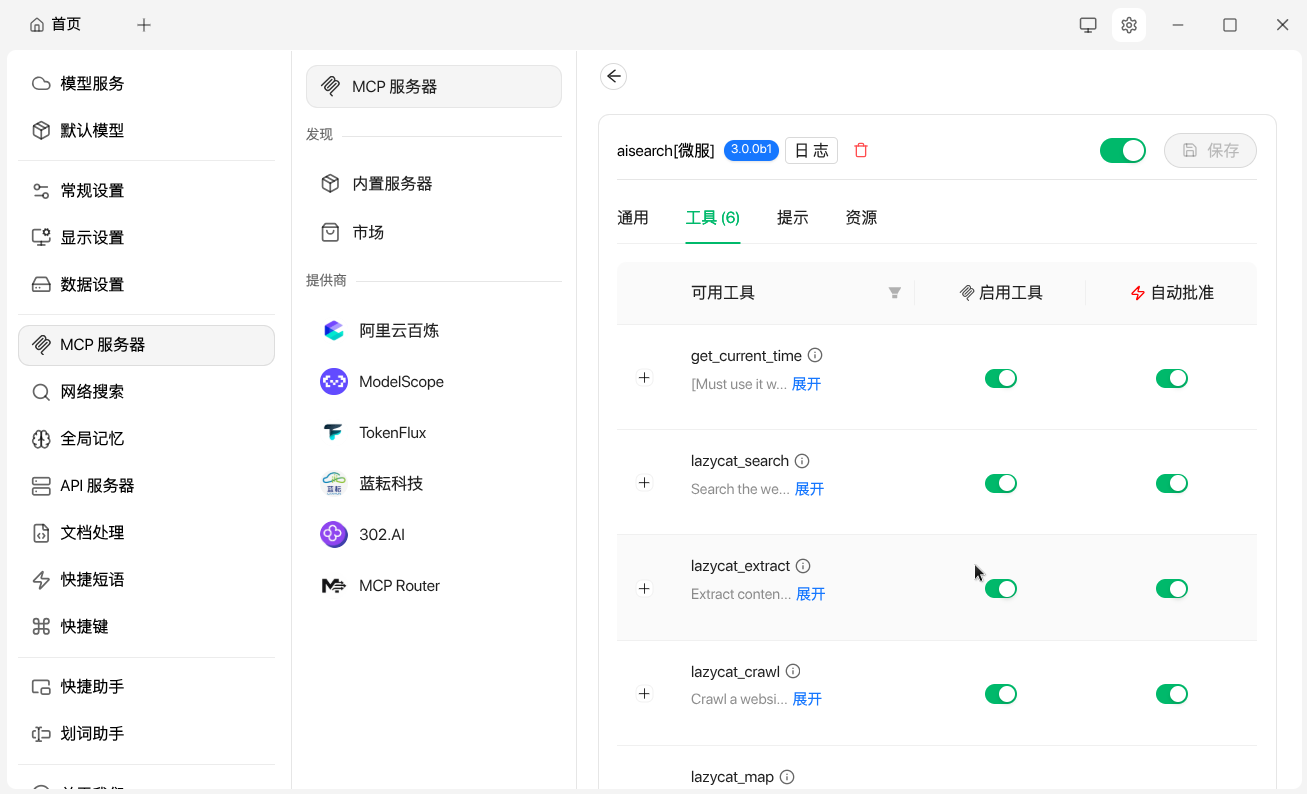
Task: Expand the get_current_time row with plus
Action: (644, 378)
